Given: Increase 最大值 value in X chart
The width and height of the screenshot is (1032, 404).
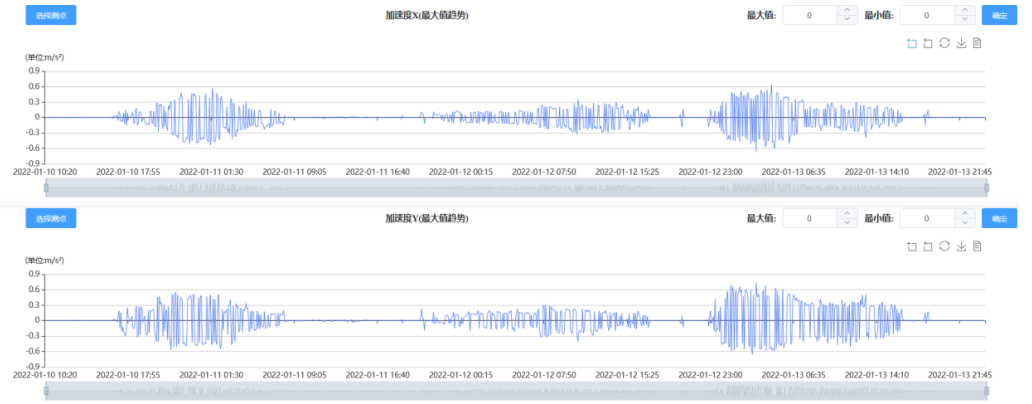Looking at the screenshot, I should [847, 10].
